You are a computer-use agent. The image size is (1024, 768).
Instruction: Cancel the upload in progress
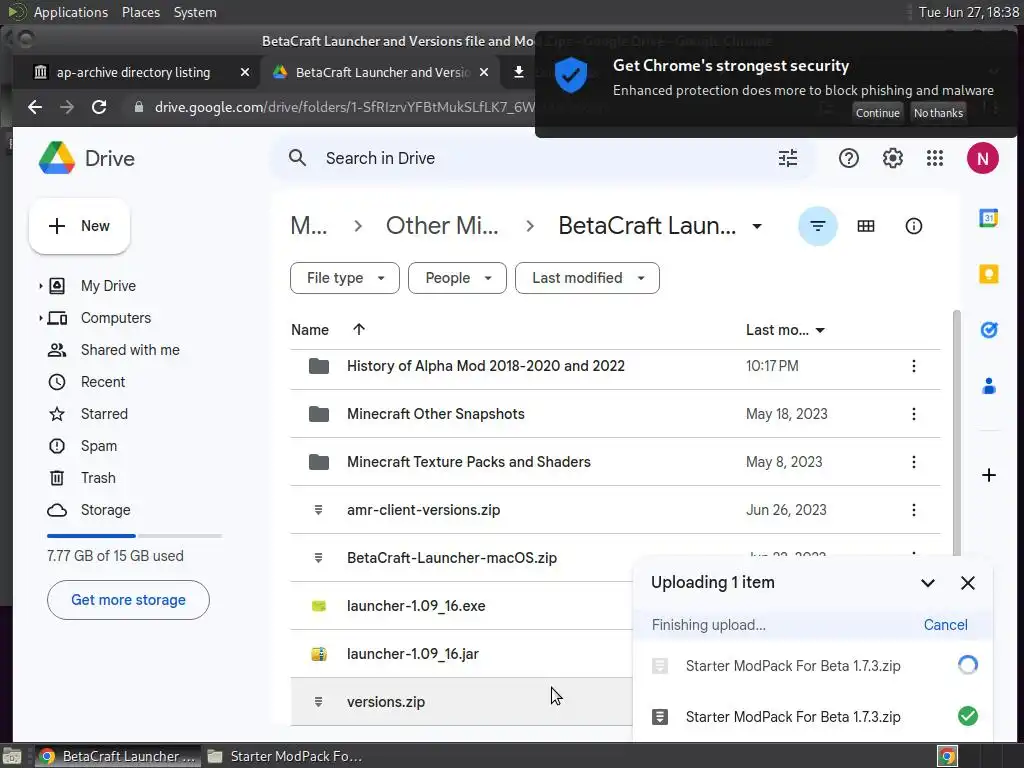(x=945, y=625)
